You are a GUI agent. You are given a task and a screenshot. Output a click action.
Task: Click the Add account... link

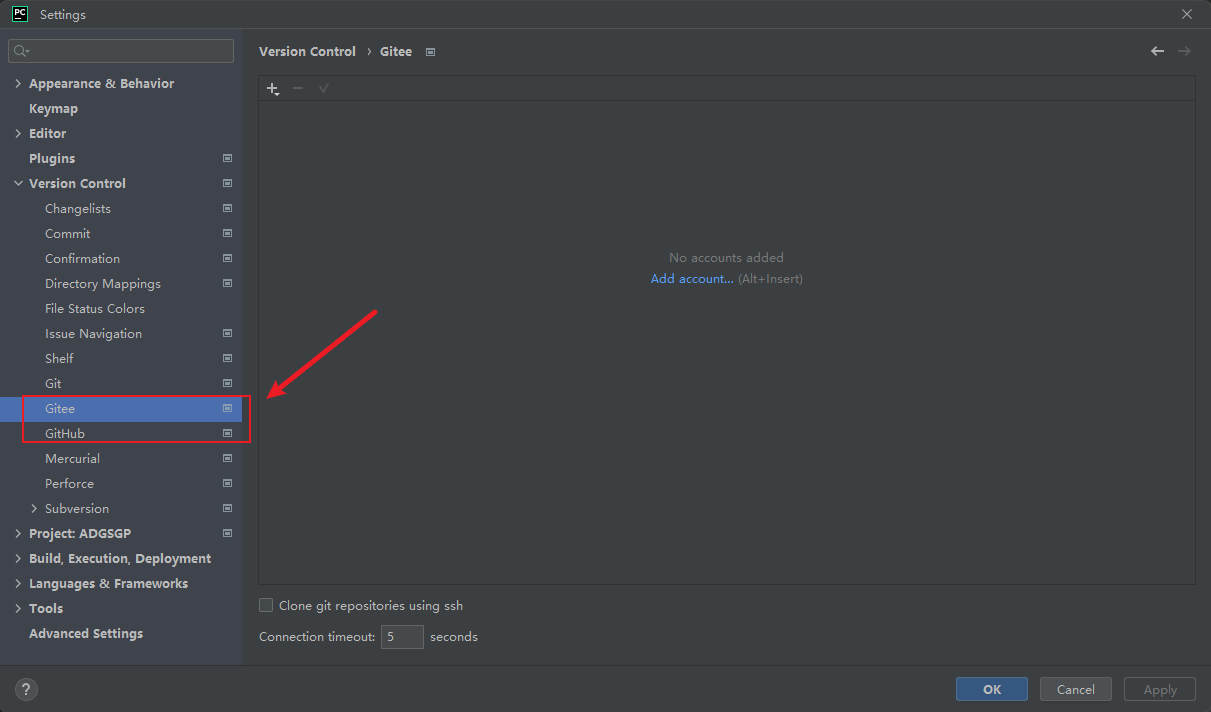pyautogui.click(x=692, y=279)
